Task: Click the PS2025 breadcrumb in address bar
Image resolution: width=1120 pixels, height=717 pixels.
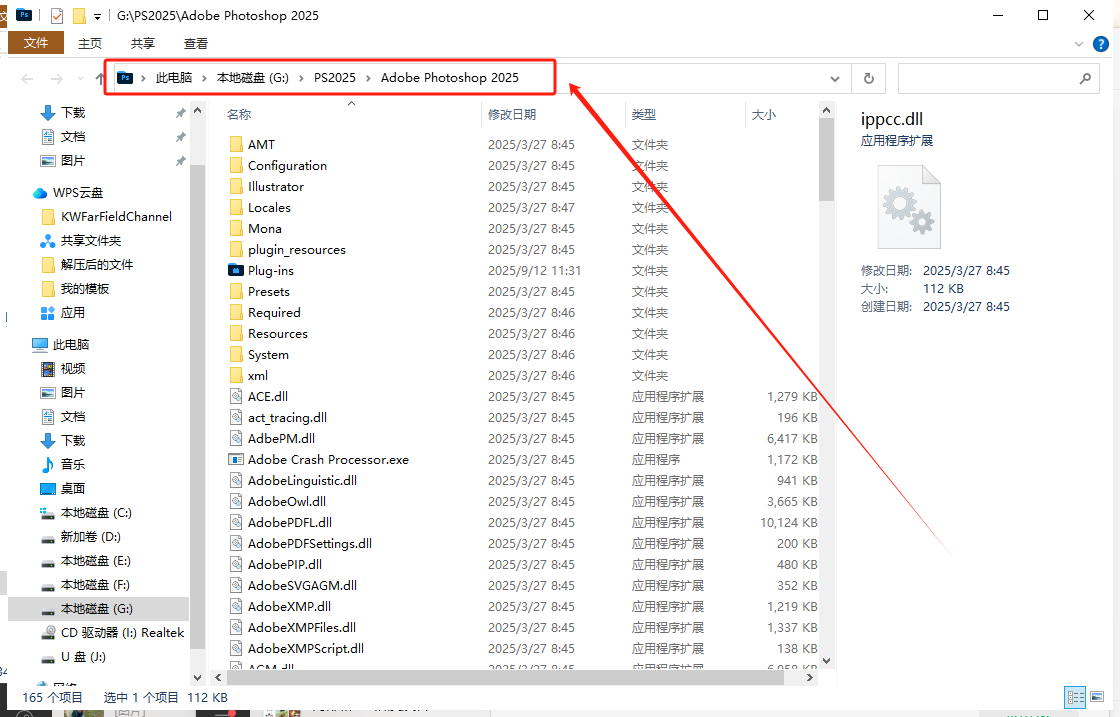Action: point(335,78)
